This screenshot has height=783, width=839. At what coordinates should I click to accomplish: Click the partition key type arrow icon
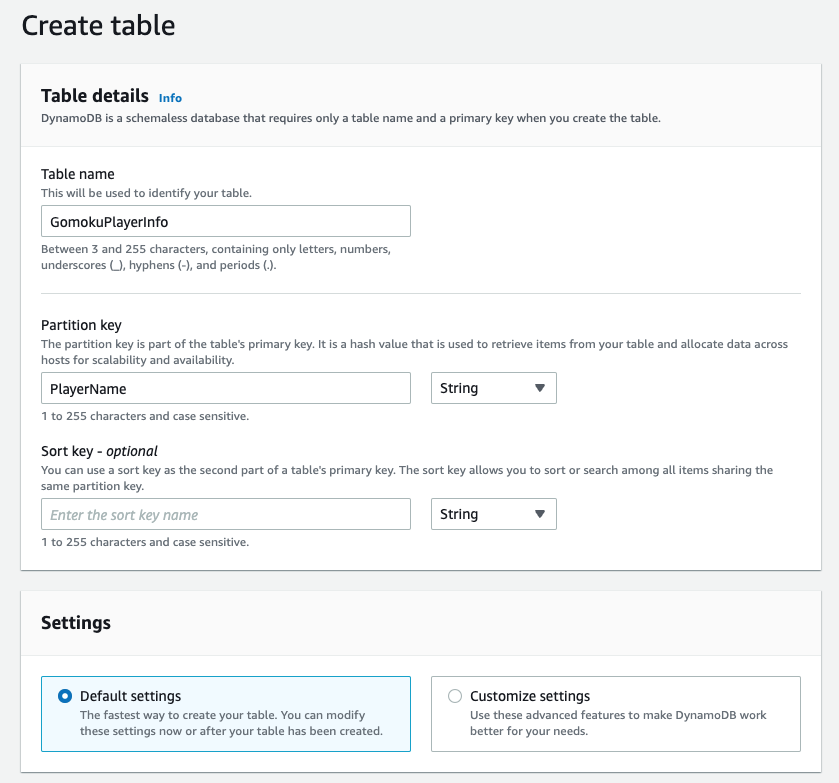point(540,388)
